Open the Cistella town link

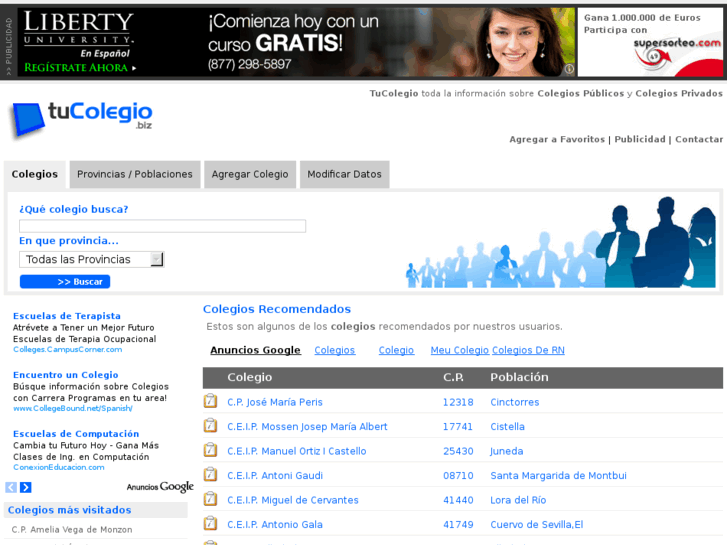point(507,427)
